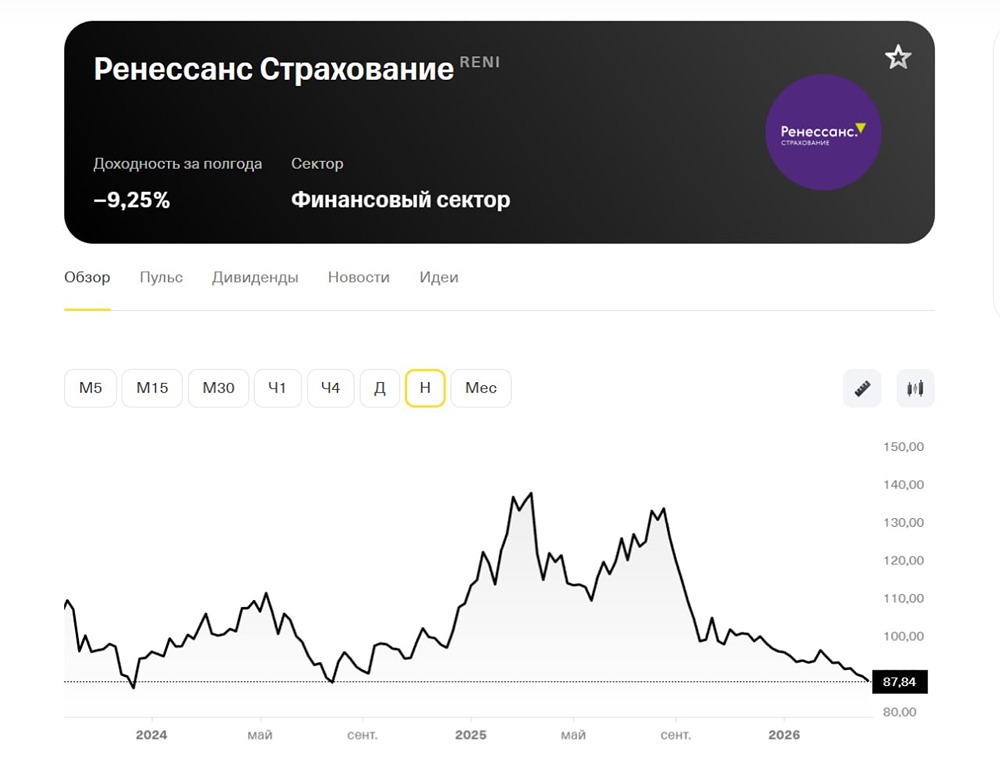Switch to the Ч1 hourly timeframe
1000x758 pixels.
click(x=277, y=388)
